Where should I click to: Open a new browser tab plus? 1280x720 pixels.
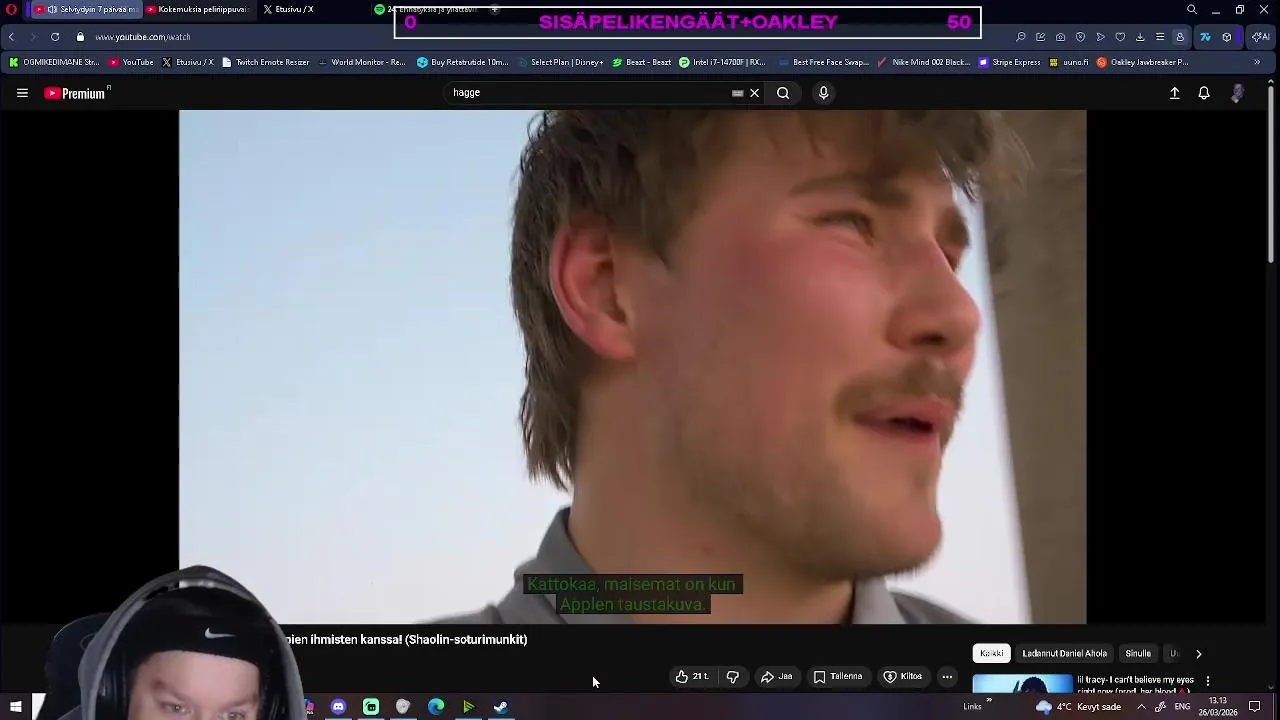tap(494, 10)
